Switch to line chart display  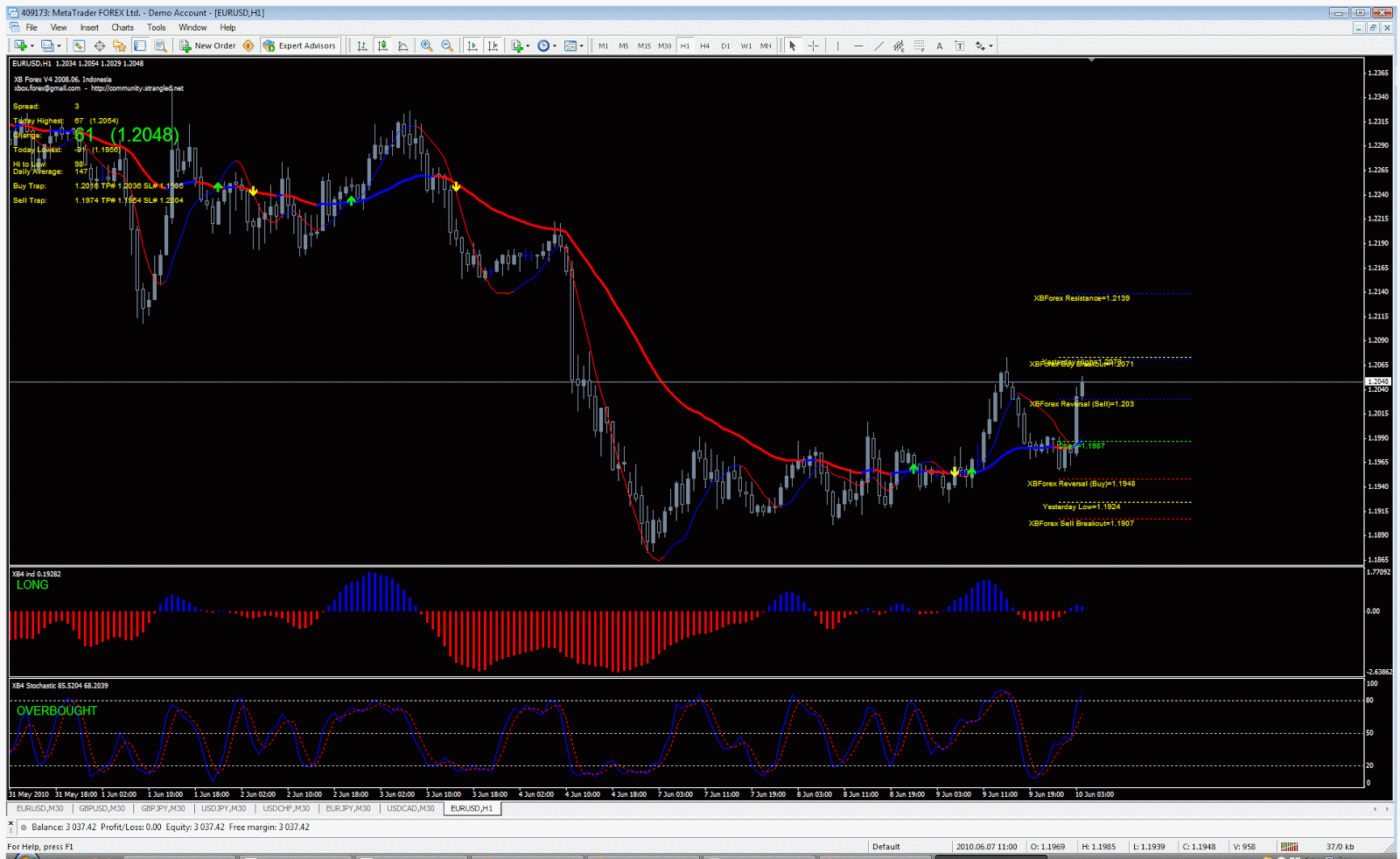[403, 45]
